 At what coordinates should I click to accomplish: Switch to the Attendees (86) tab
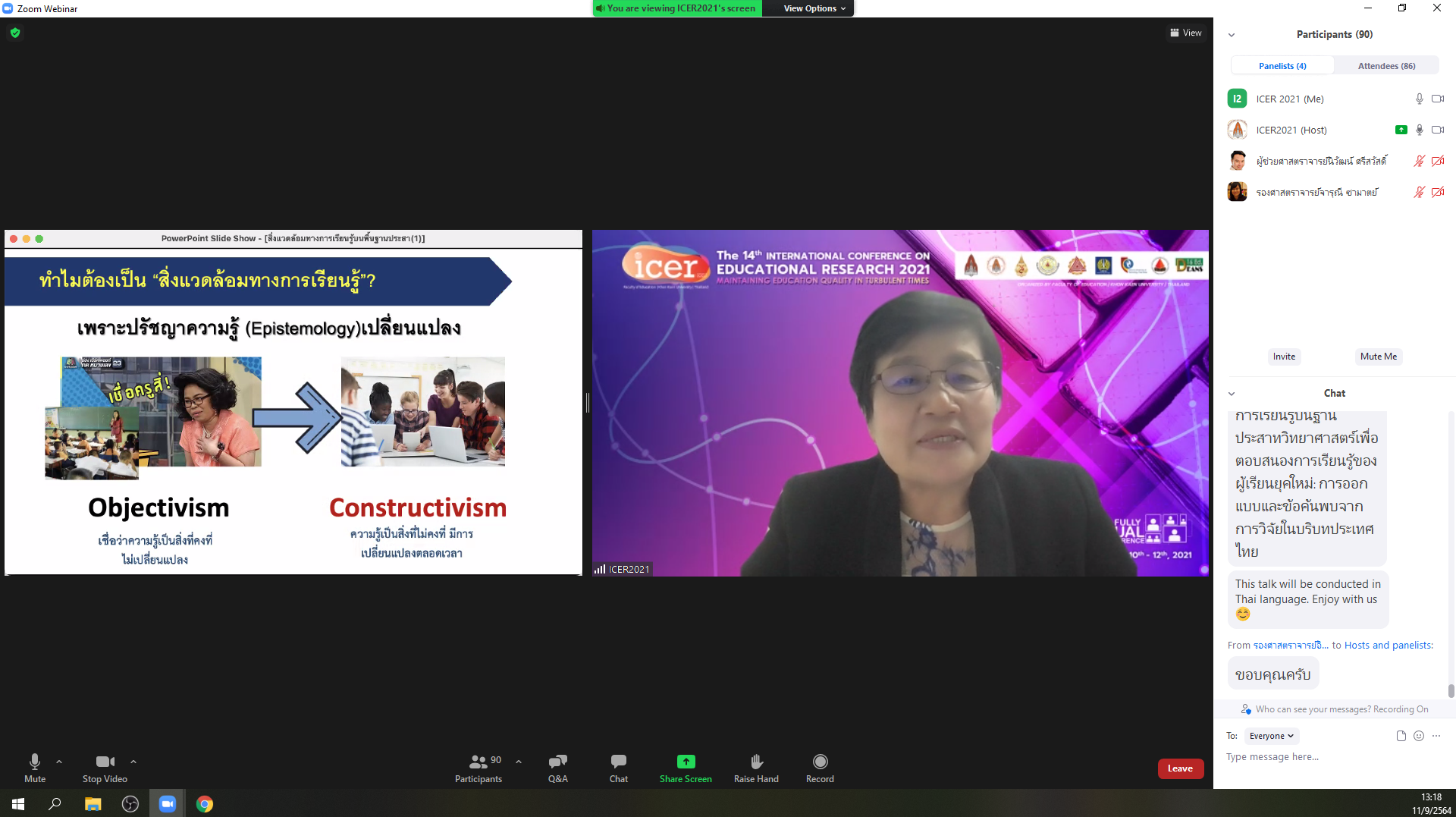click(x=1385, y=66)
